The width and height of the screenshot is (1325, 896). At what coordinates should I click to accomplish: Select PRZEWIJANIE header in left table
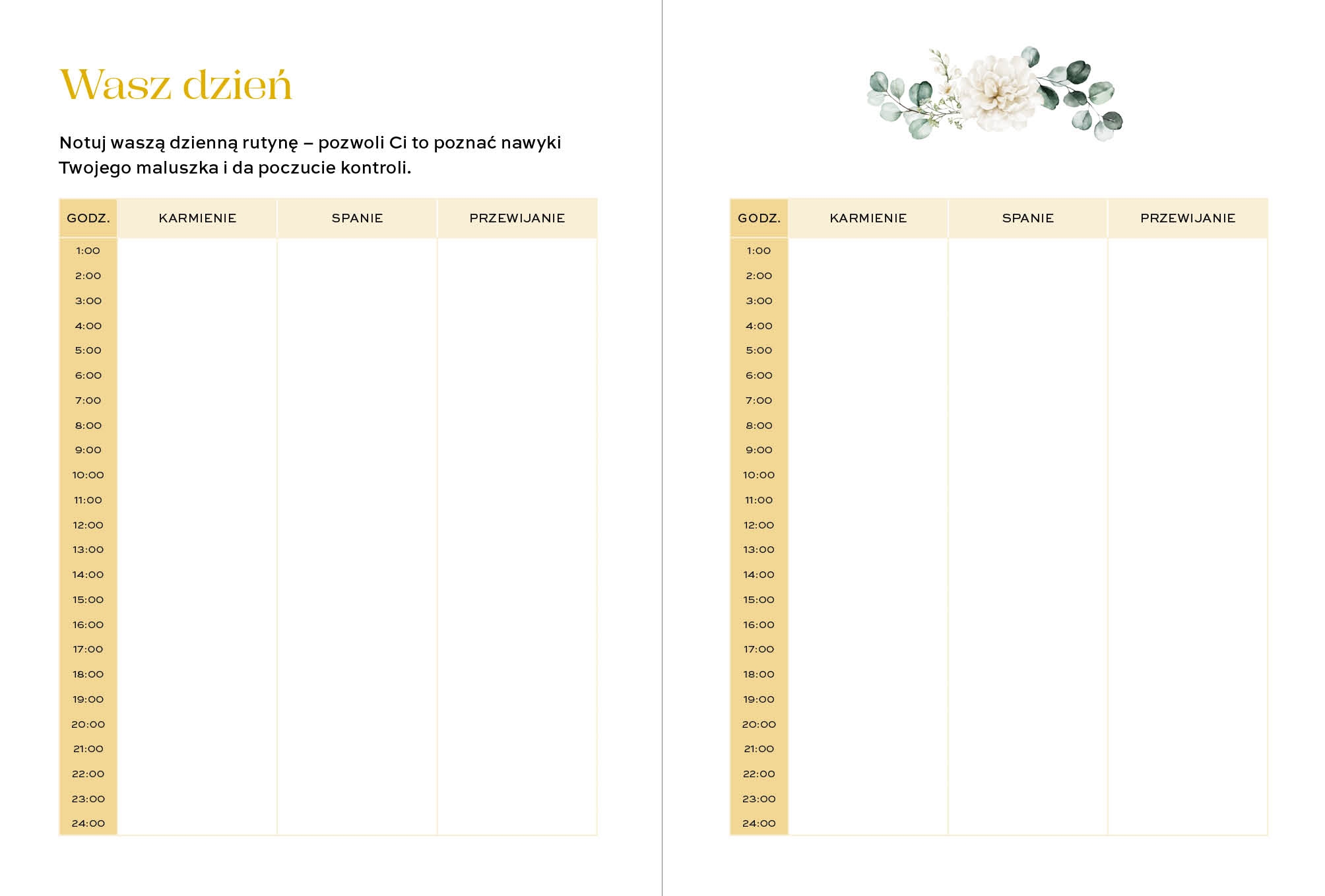[517, 218]
